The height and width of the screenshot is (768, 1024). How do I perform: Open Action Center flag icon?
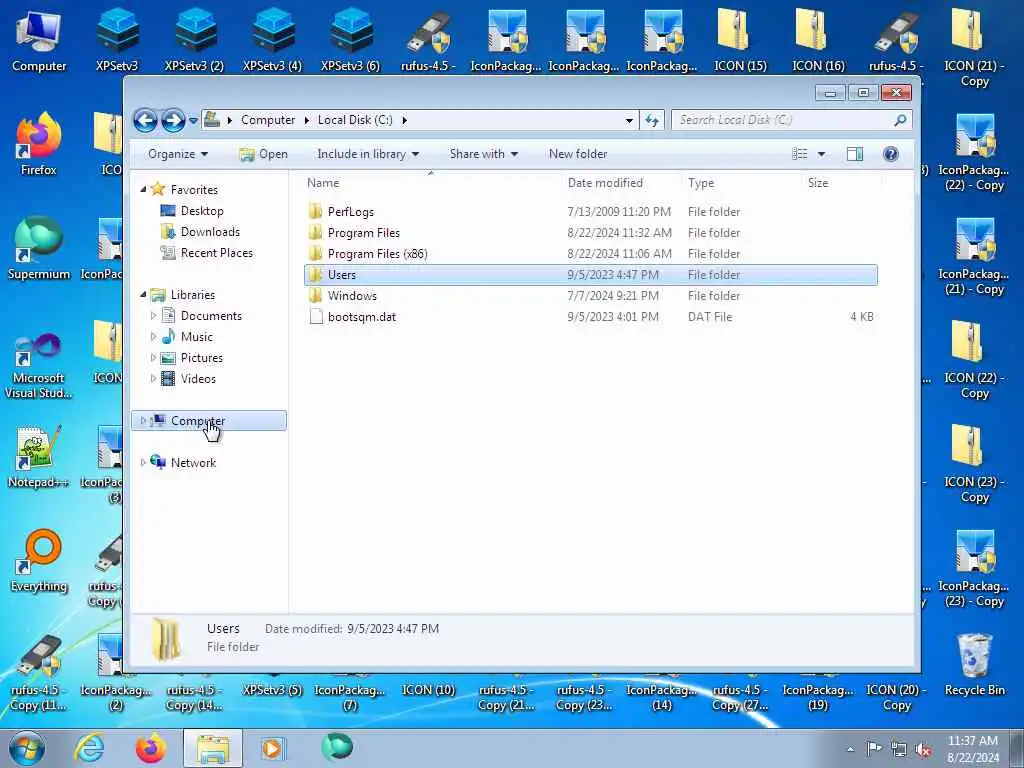[874, 749]
